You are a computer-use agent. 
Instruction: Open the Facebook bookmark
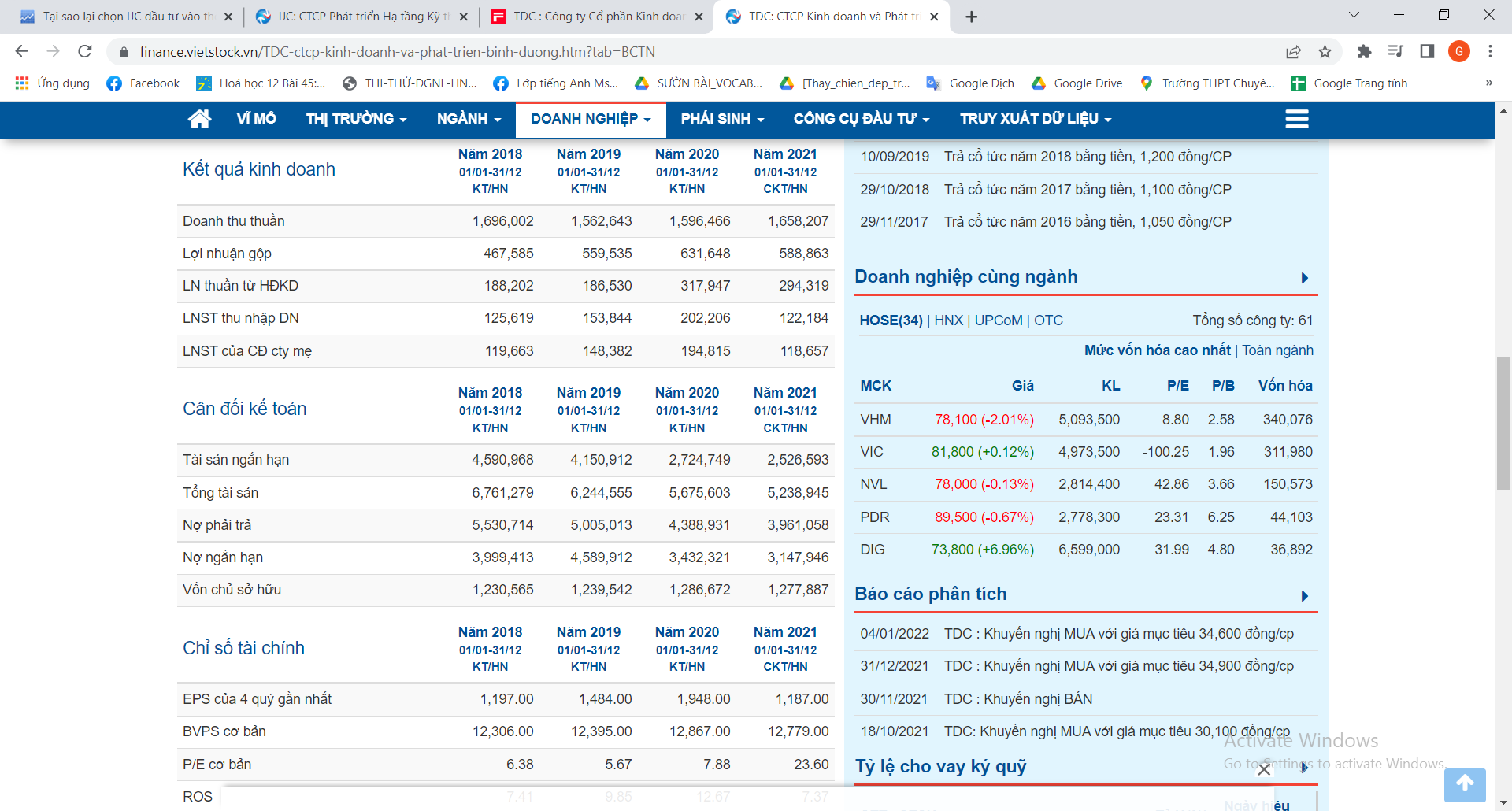pos(143,83)
